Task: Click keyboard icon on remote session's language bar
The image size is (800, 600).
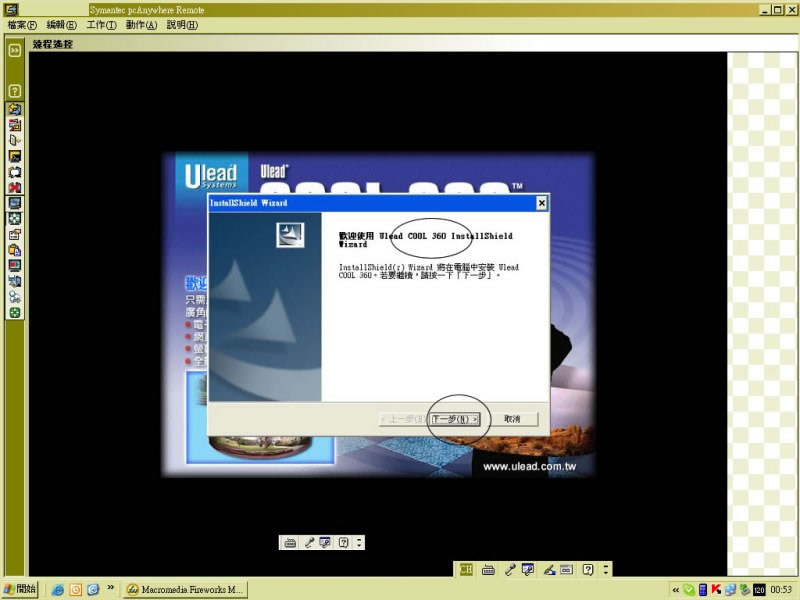Action: pyautogui.click(x=290, y=542)
